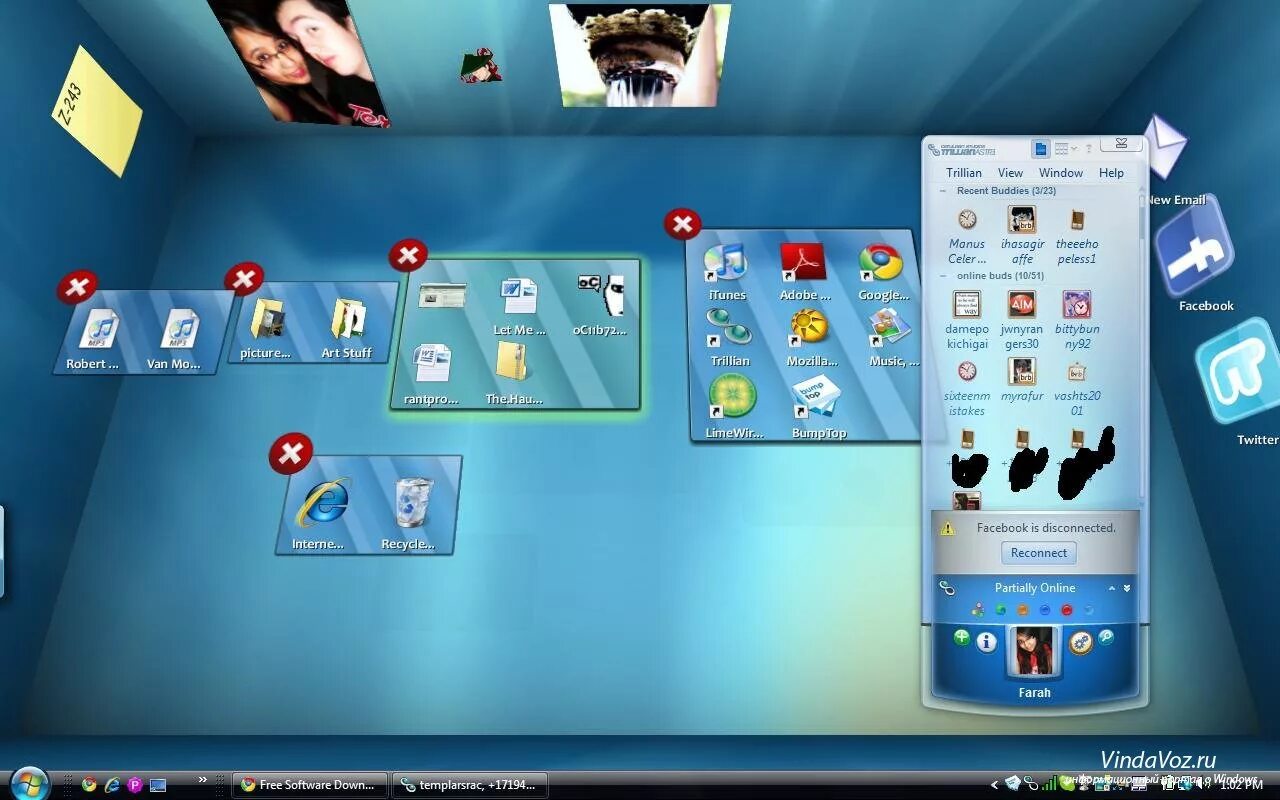Close the Internet Explorer and Recycle Bin pile
Viewport: 1280px width, 800px height.
(x=291, y=454)
